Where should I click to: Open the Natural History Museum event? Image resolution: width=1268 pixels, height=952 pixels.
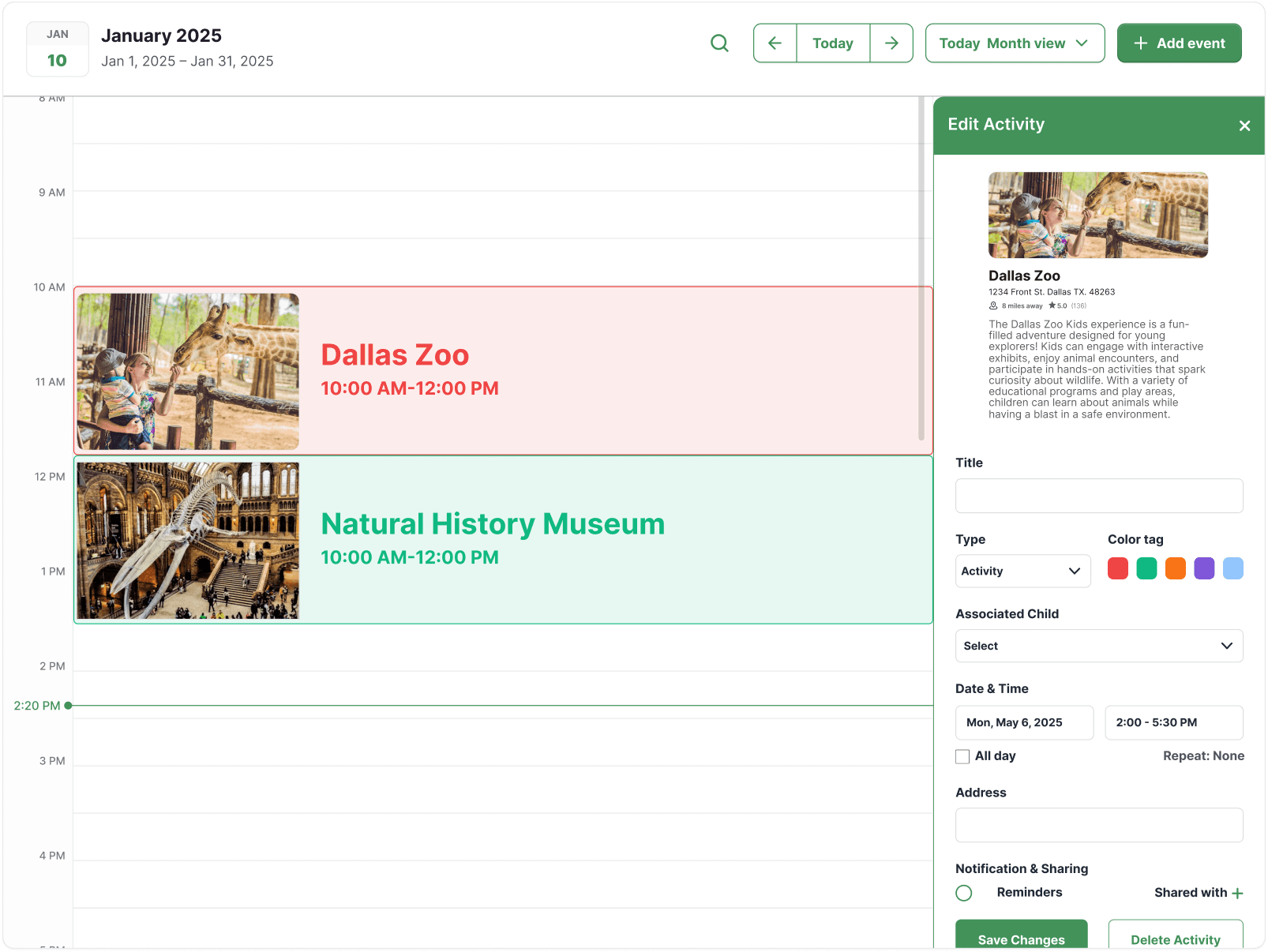pos(503,540)
